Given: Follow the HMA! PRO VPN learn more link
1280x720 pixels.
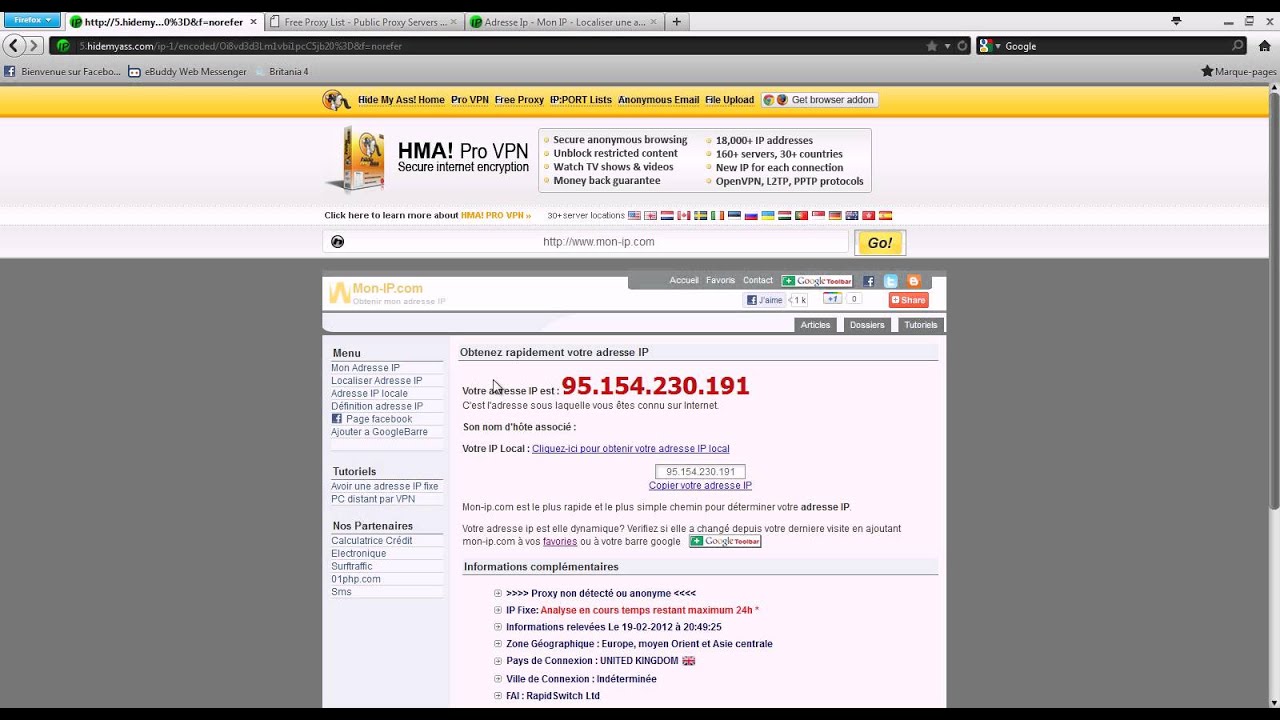Looking at the screenshot, I should [x=496, y=215].
